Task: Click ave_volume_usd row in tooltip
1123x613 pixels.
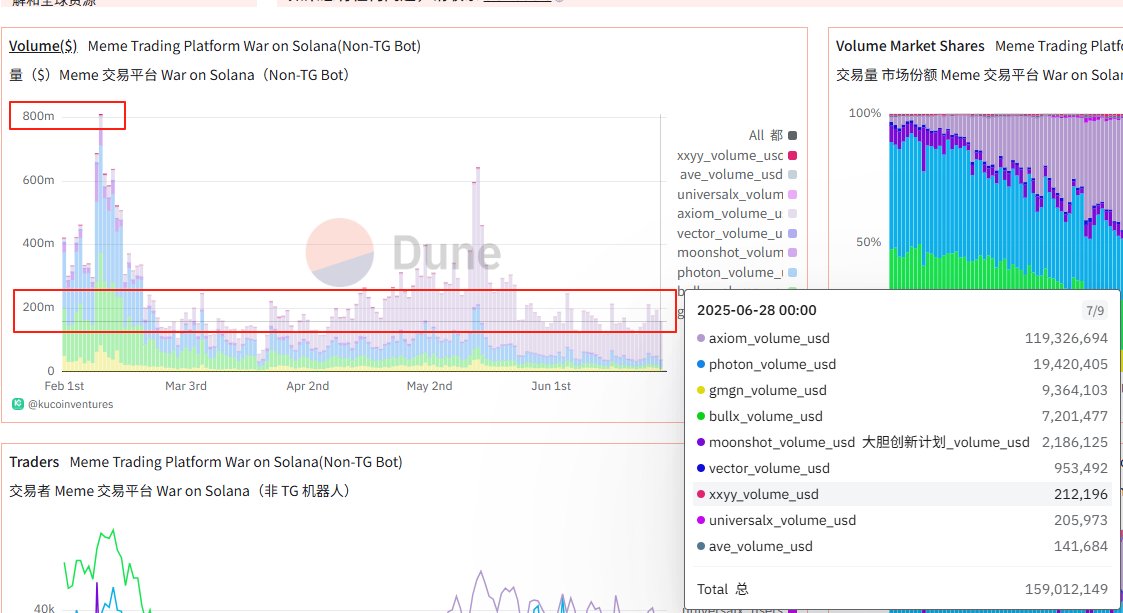Action: [x=902, y=546]
